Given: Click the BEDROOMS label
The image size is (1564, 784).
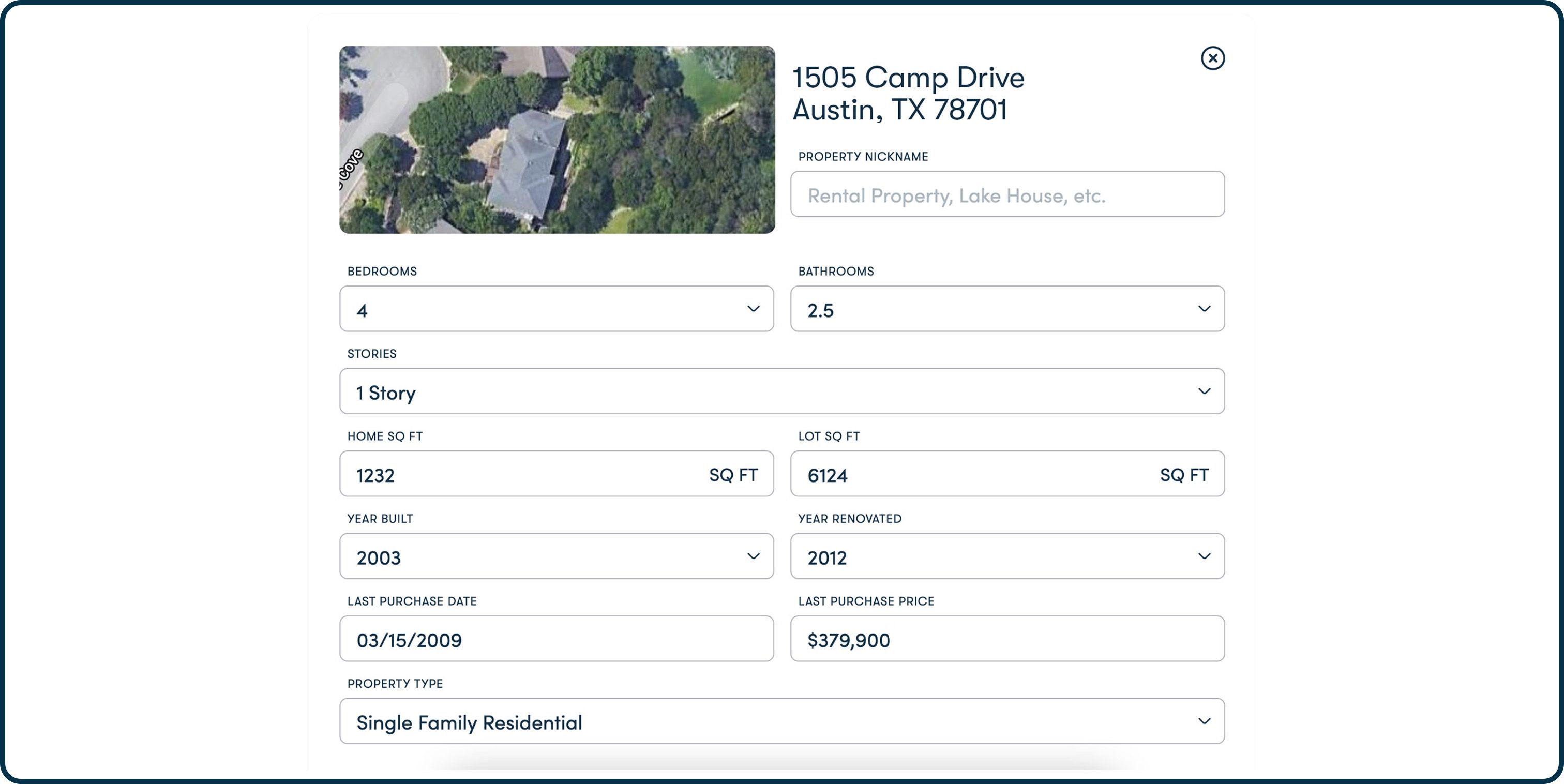Looking at the screenshot, I should coord(382,272).
